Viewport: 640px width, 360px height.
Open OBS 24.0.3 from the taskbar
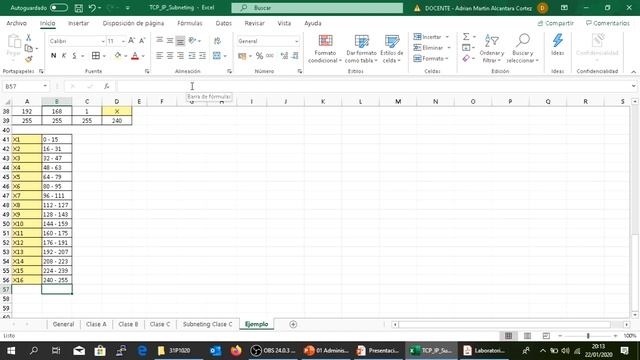273,351
